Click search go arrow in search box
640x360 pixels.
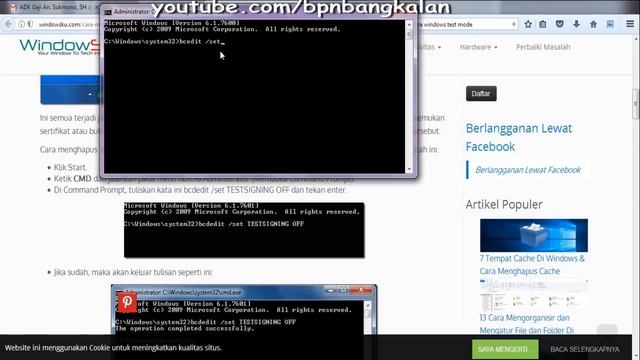tap(513, 24)
